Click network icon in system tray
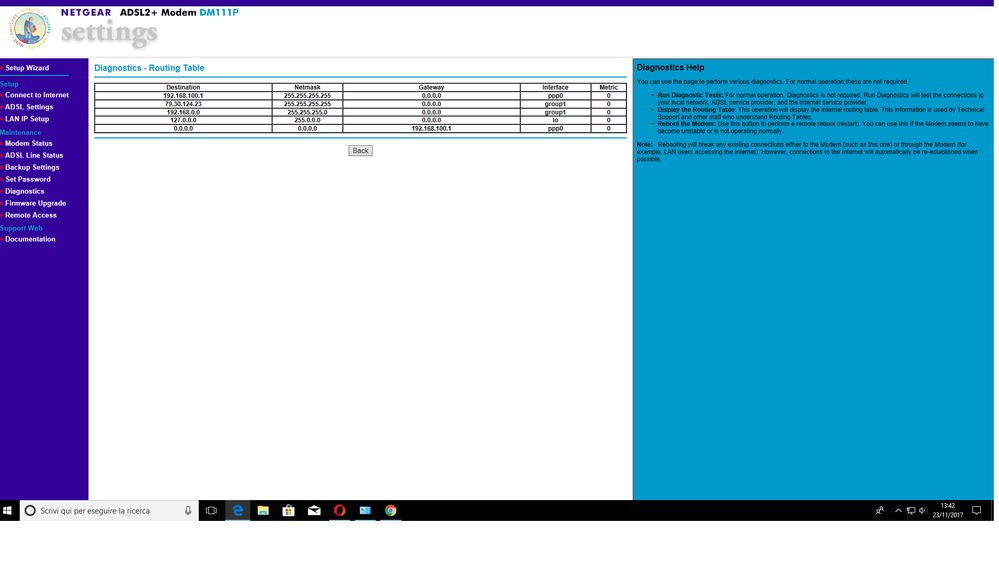Image resolution: width=999 pixels, height=562 pixels. coord(911,510)
